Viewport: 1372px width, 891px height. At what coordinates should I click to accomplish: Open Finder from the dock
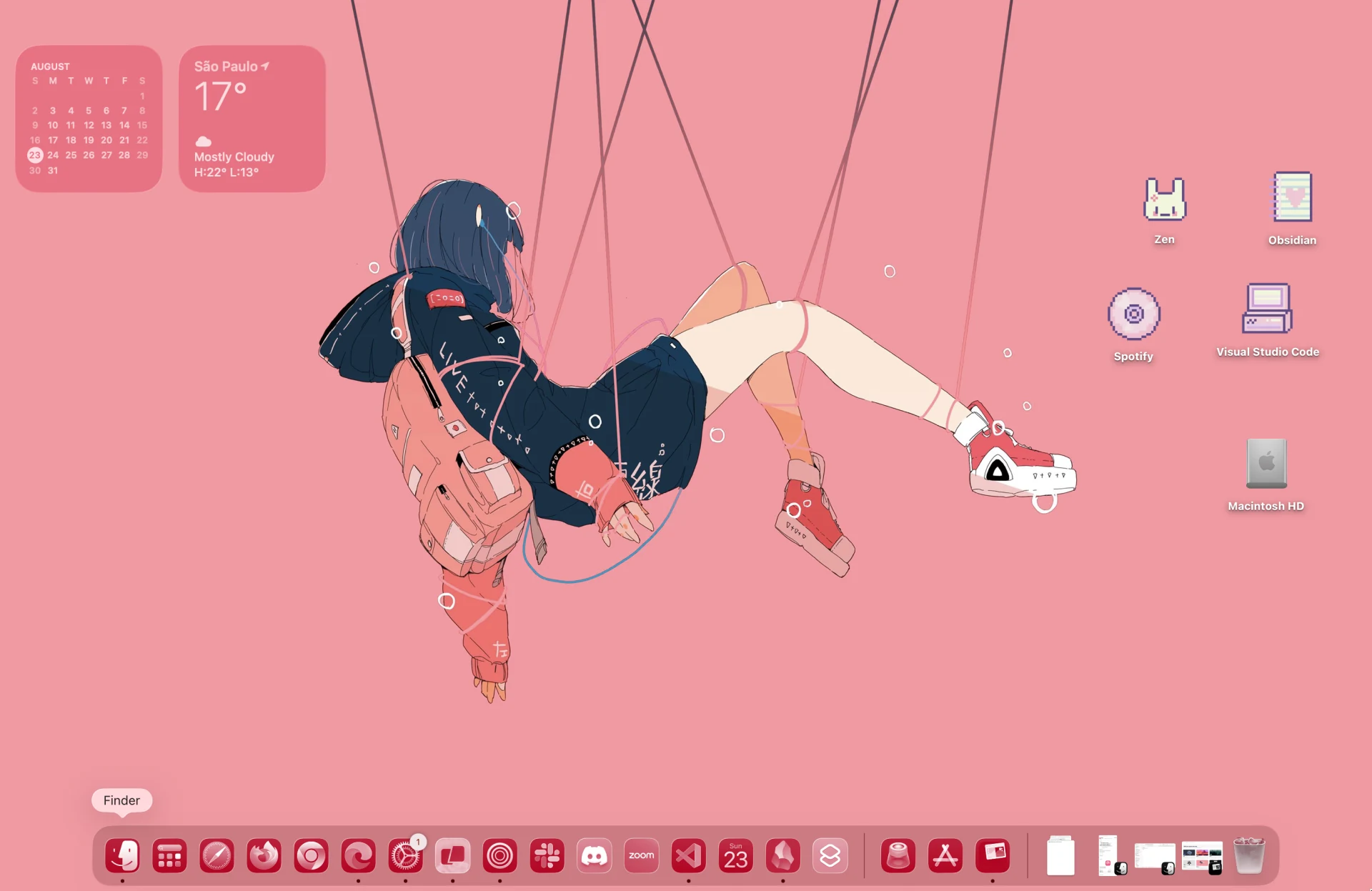[122, 855]
